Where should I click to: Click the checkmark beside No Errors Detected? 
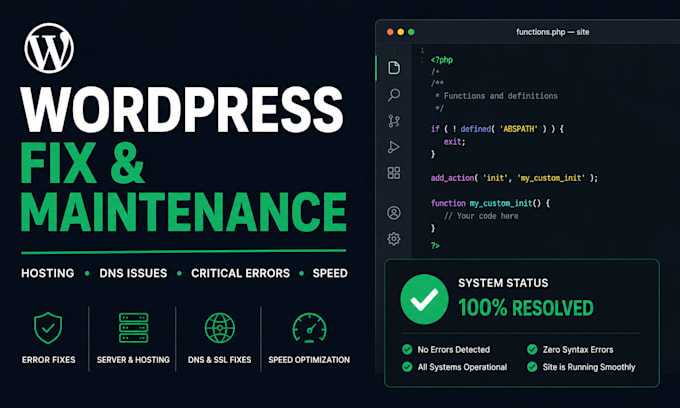407,349
